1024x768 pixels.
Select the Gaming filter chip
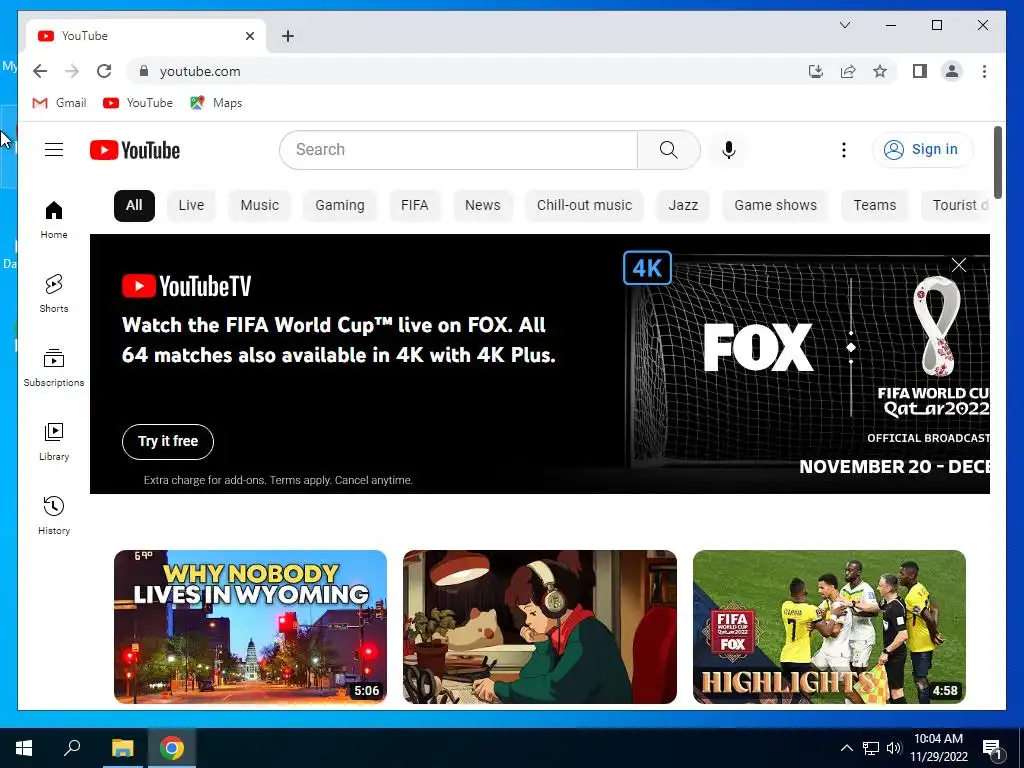(x=340, y=205)
